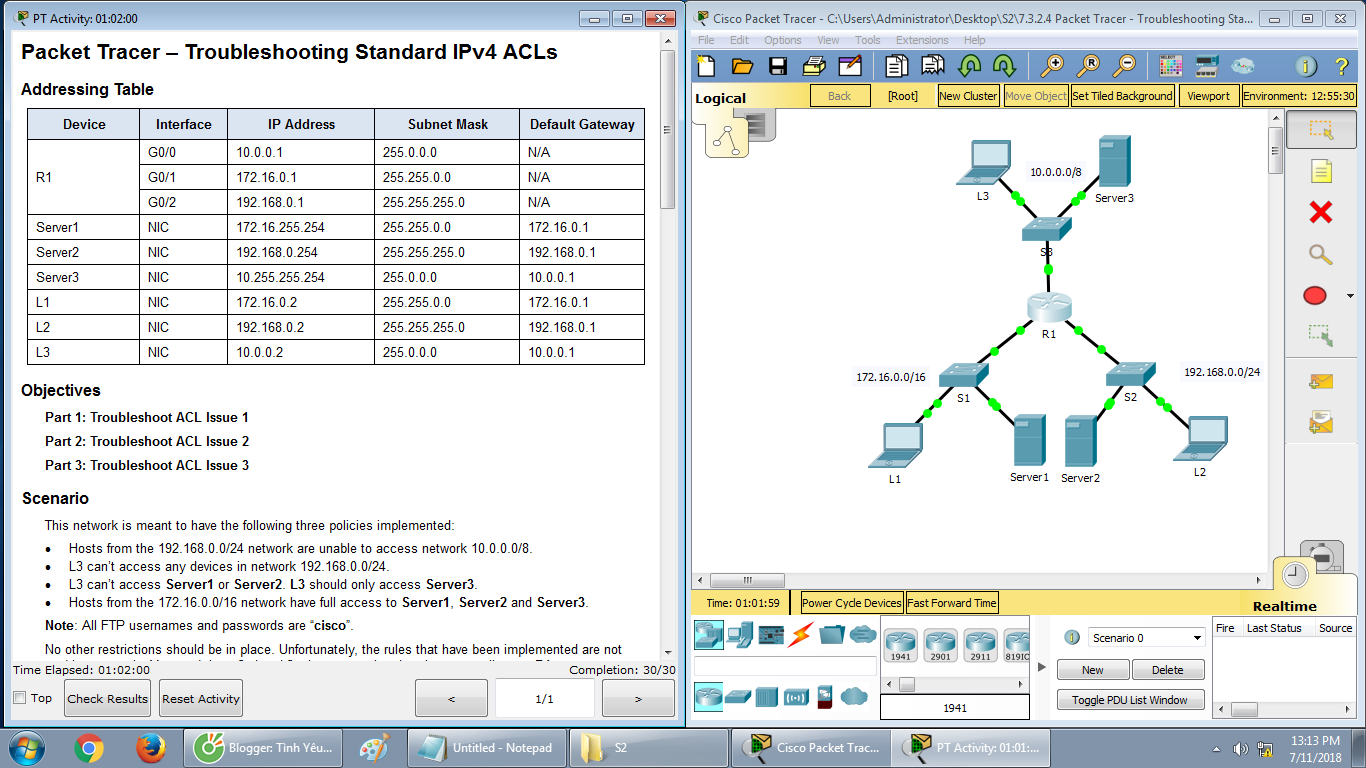
Task: Click the New Cluster button
Action: click(968, 96)
